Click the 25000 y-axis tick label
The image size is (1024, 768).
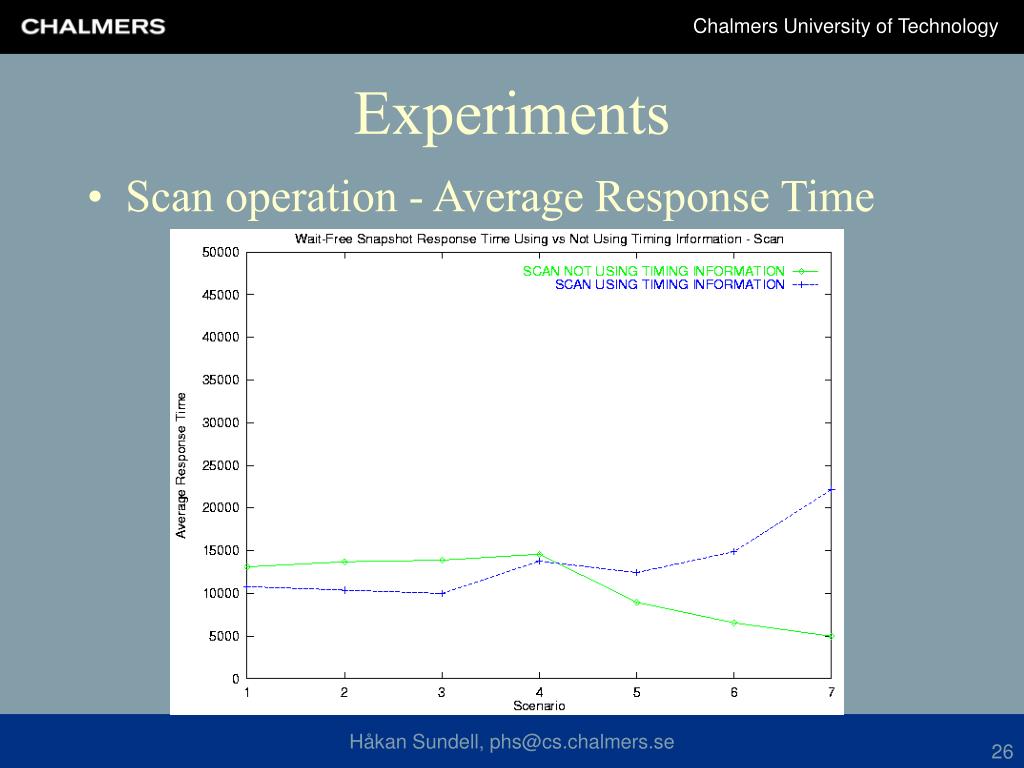[x=221, y=466]
